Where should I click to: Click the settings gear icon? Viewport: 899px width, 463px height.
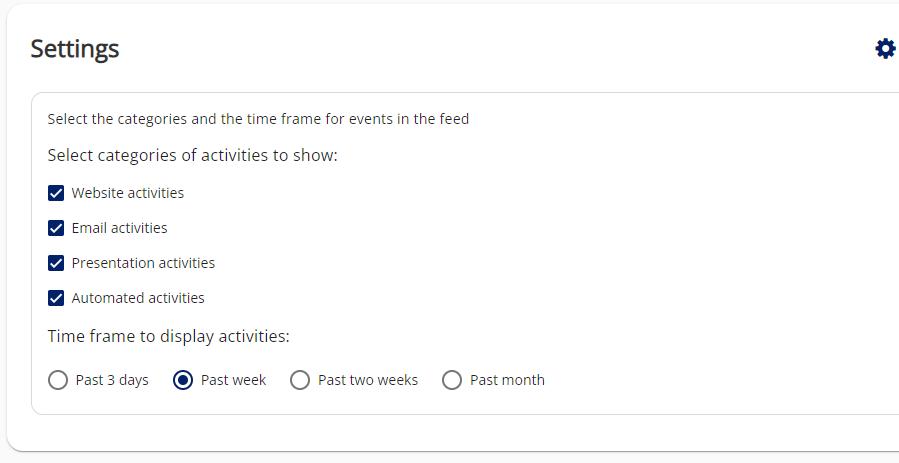(x=885, y=49)
